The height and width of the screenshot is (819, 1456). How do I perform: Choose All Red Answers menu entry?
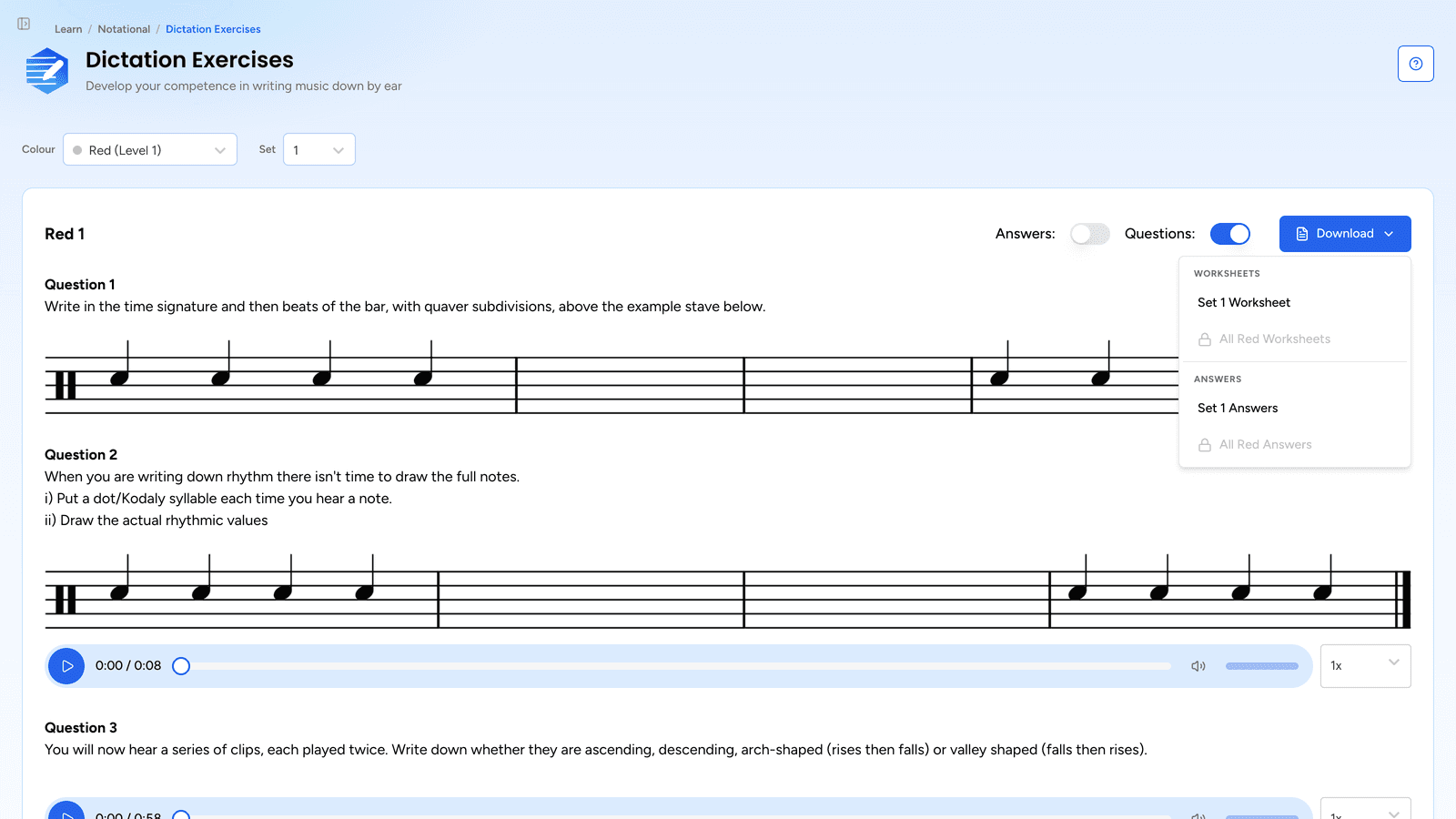tap(1294, 445)
